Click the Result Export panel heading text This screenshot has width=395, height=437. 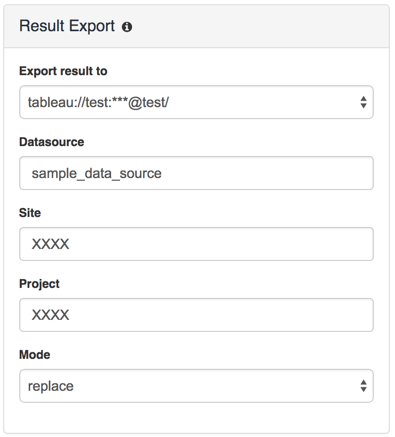[x=67, y=26]
